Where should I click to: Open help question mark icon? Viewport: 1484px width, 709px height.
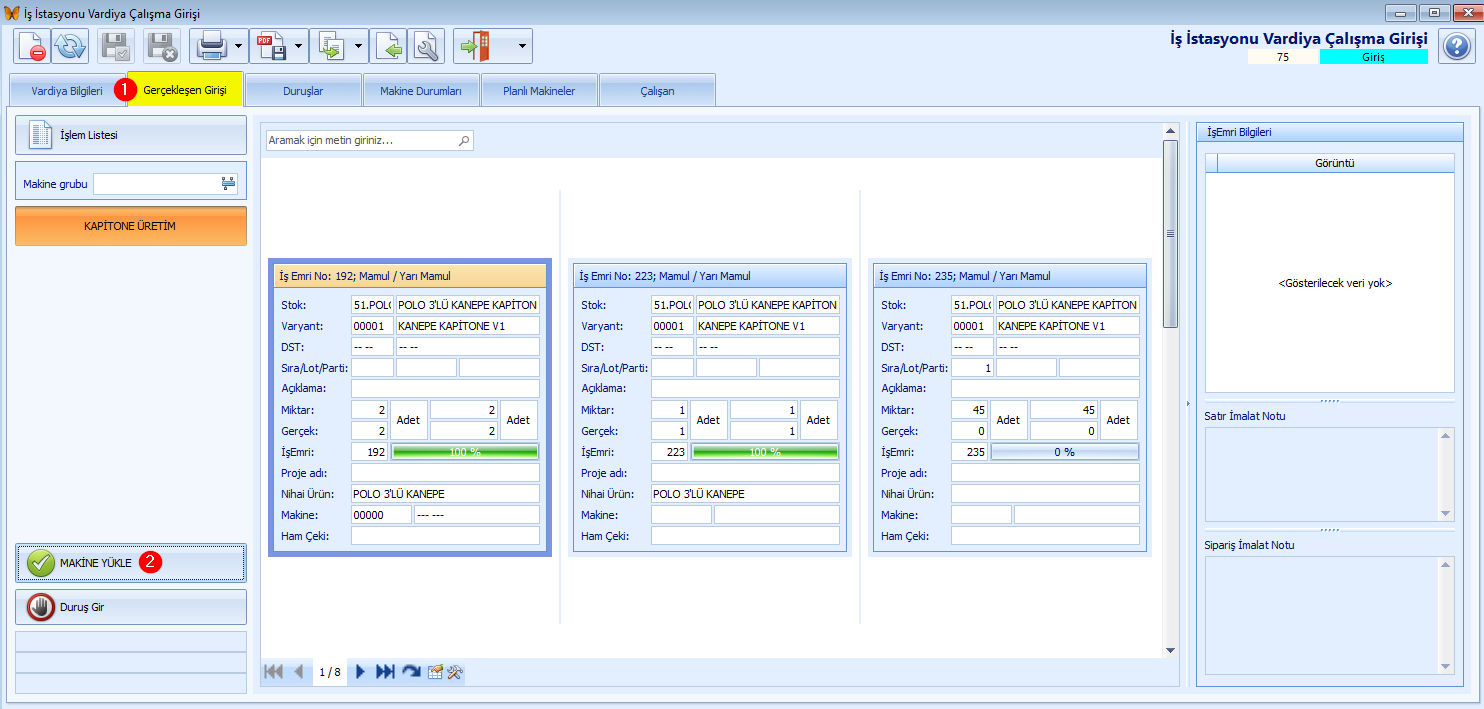point(1455,46)
